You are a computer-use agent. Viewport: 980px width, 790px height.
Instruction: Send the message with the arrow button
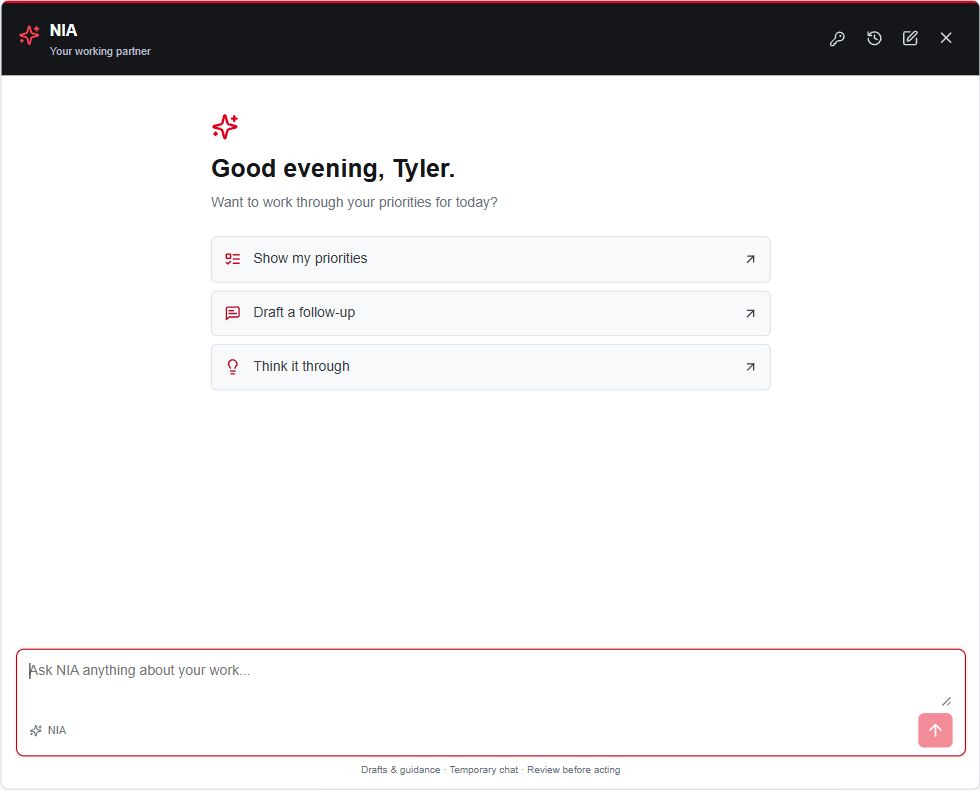tap(935, 730)
